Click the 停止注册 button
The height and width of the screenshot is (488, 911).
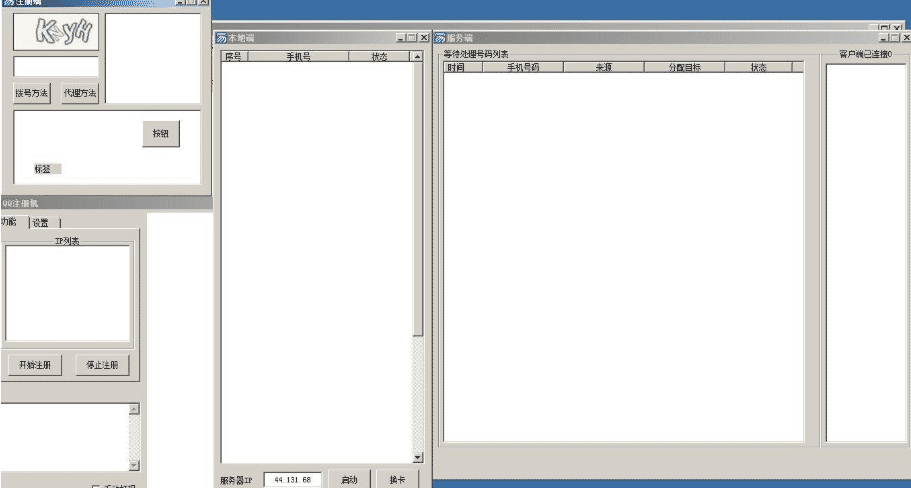(101, 365)
